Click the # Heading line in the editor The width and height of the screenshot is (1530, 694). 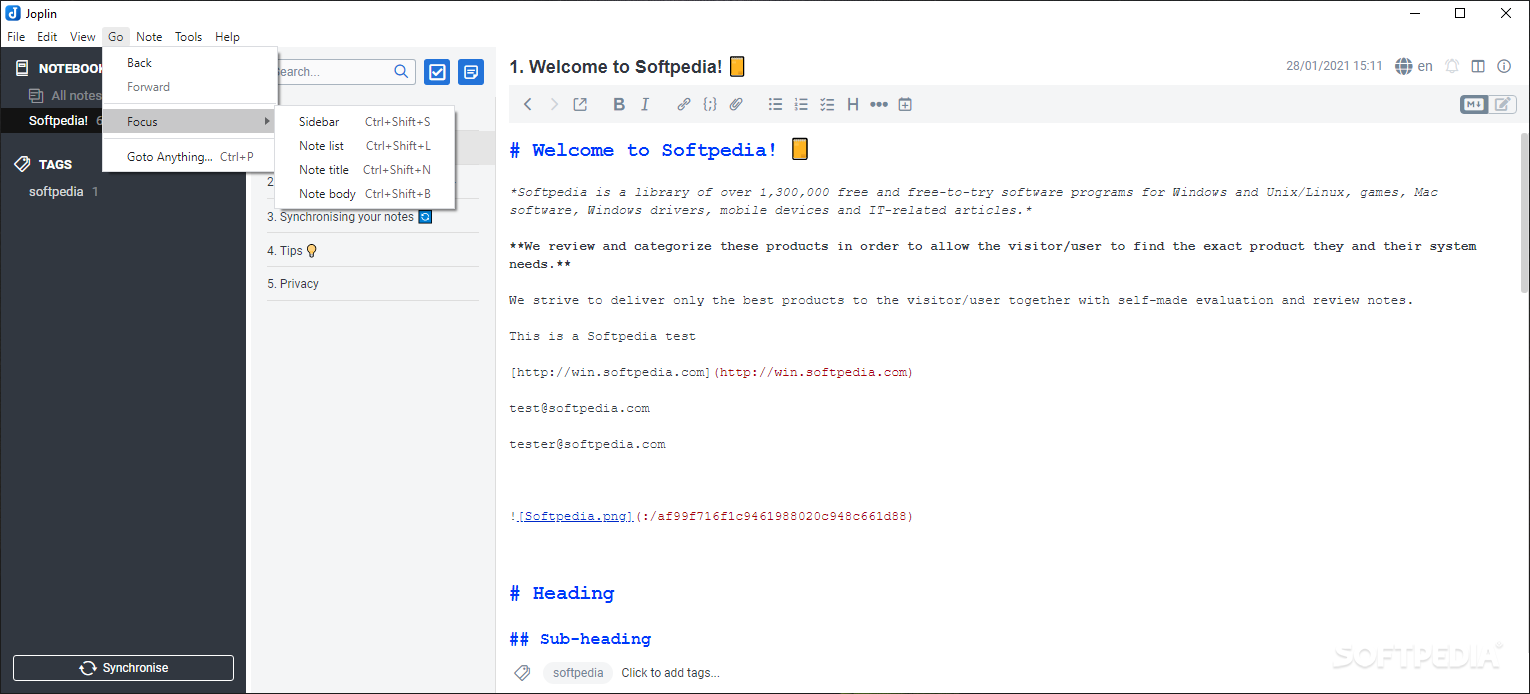(x=562, y=593)
